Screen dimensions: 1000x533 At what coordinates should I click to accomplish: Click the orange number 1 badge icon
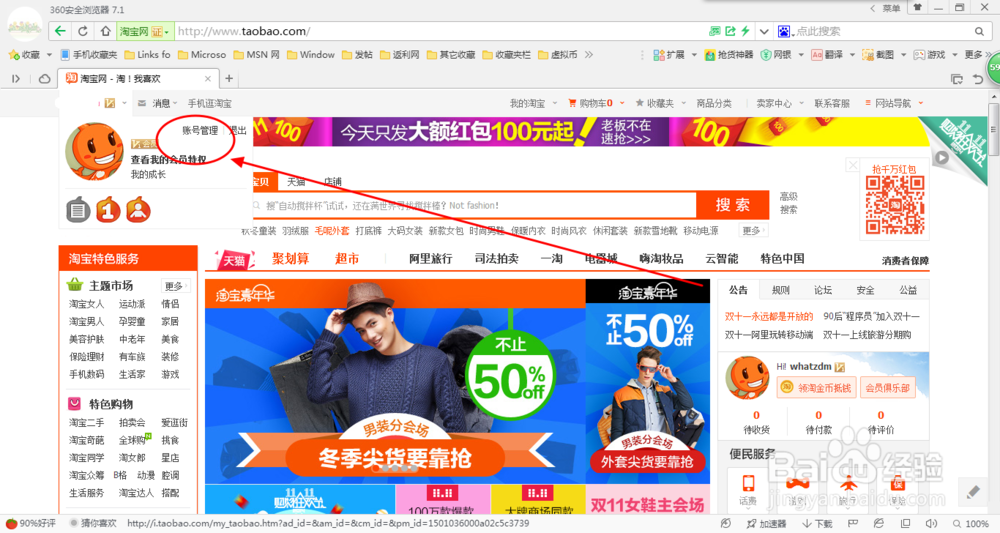pyautogui.click(x=108, y=210)
